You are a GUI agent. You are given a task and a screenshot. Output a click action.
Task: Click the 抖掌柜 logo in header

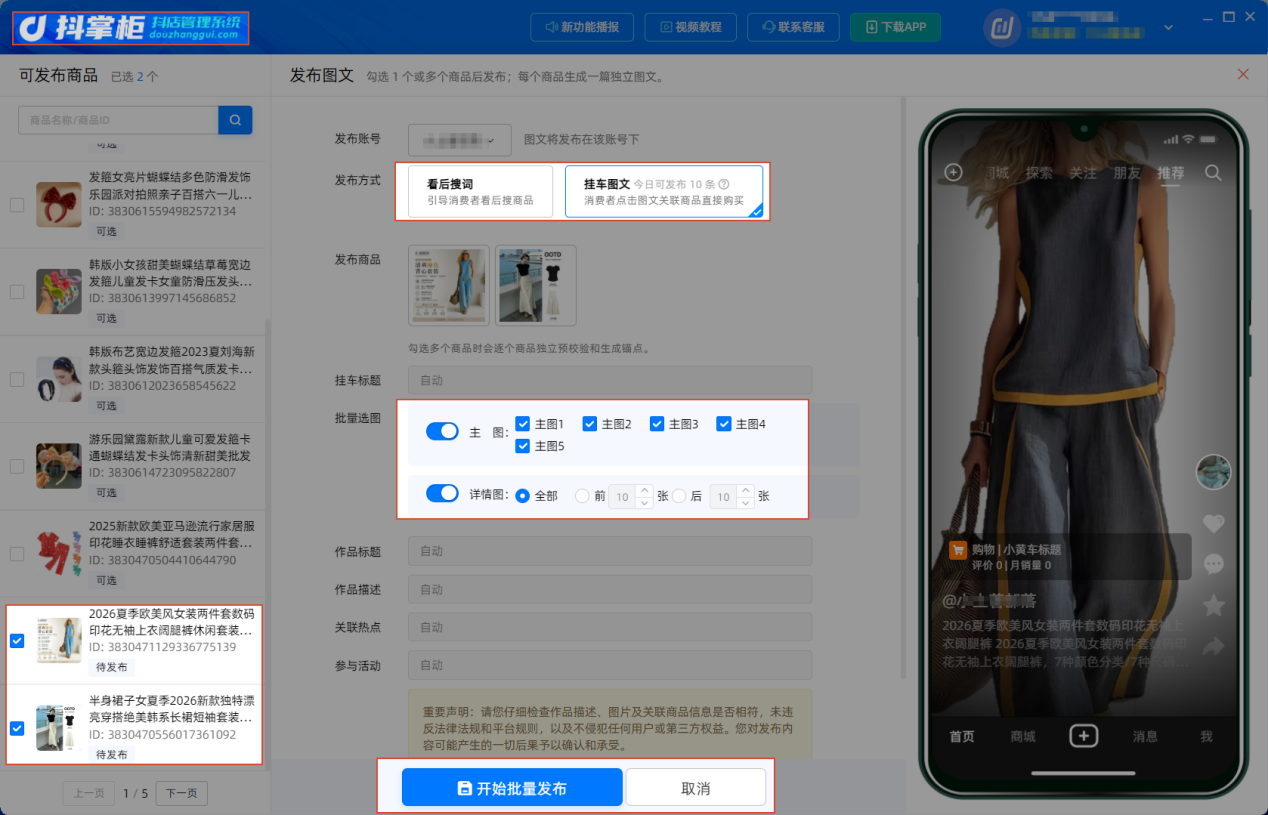coord(130,27)
